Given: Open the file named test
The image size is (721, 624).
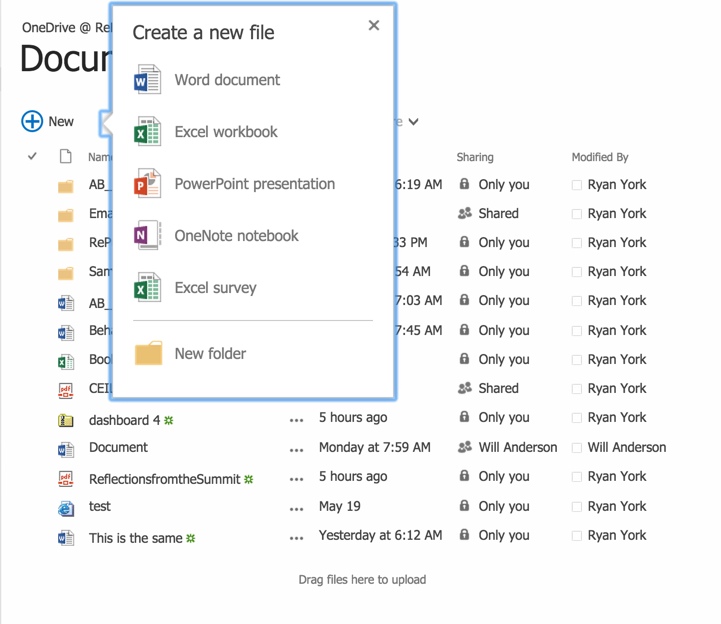Looking at the screenshot, I should tap(100, 506).
